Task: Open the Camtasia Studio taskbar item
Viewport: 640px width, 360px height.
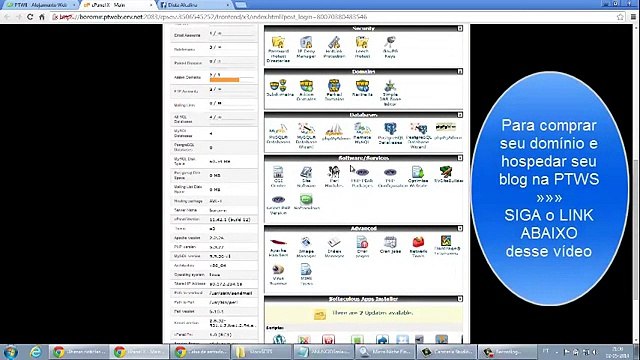Action: pos(446,352)
